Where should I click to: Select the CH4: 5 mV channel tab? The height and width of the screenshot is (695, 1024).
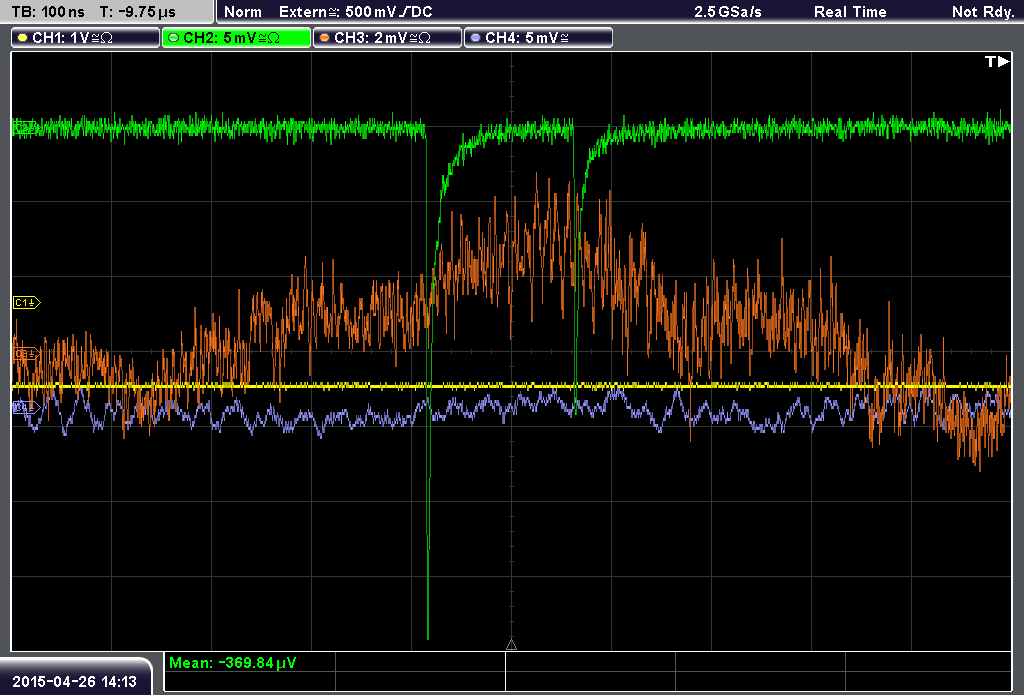538,38
